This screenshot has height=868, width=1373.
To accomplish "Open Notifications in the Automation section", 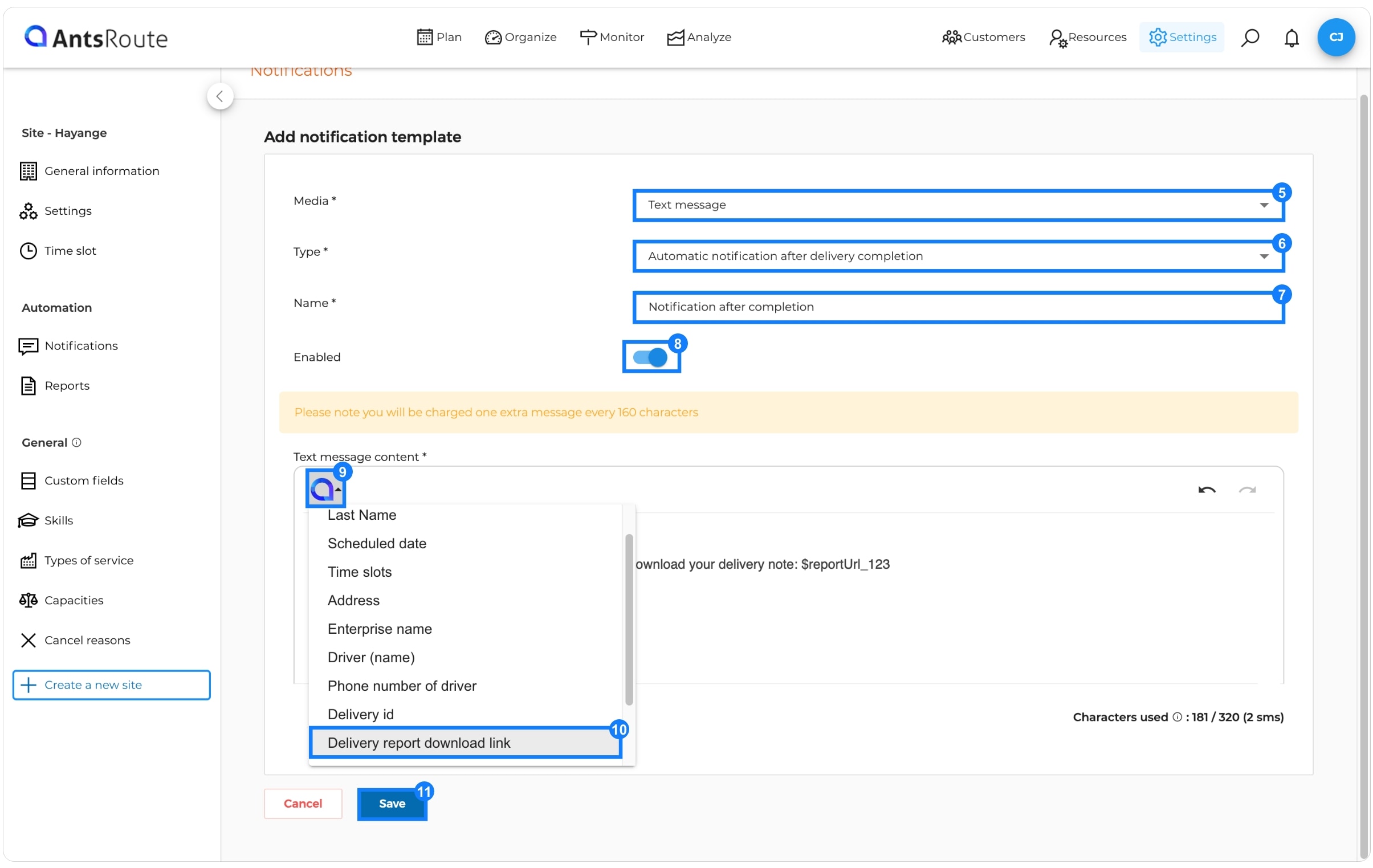I will tap(68, 345).
